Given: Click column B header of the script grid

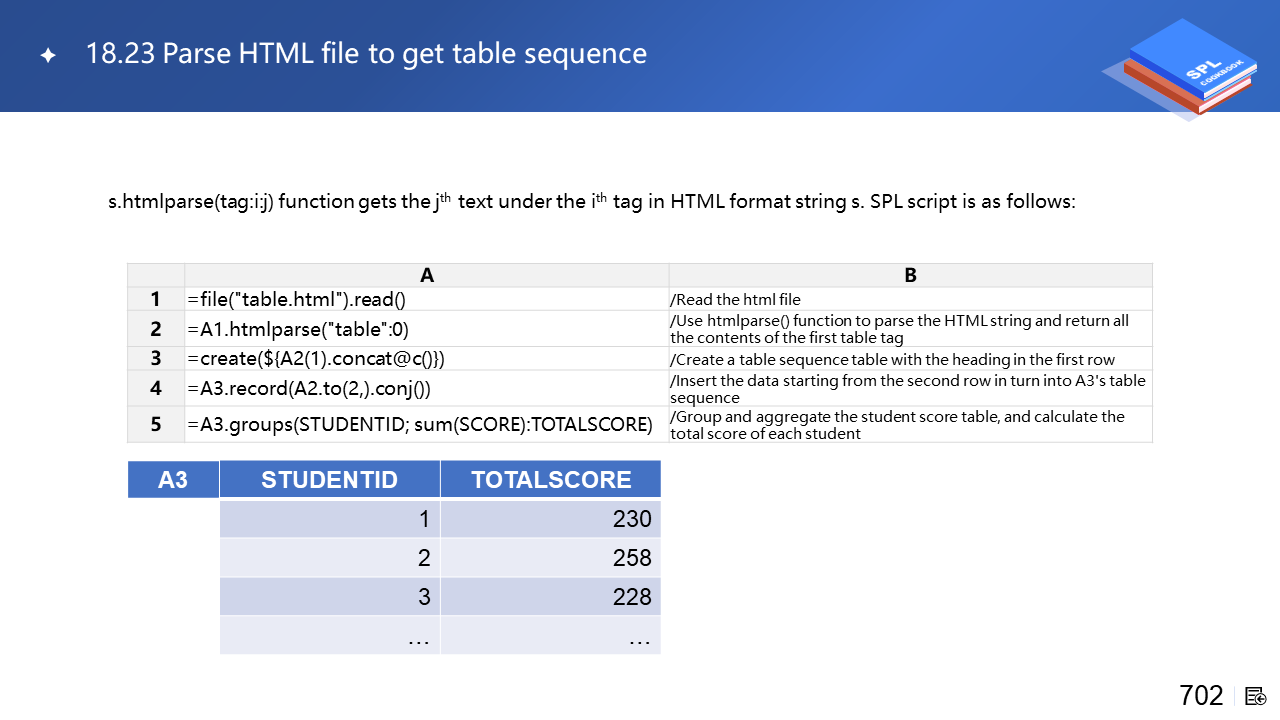Looking at the screenshot, I should [910, 275].
